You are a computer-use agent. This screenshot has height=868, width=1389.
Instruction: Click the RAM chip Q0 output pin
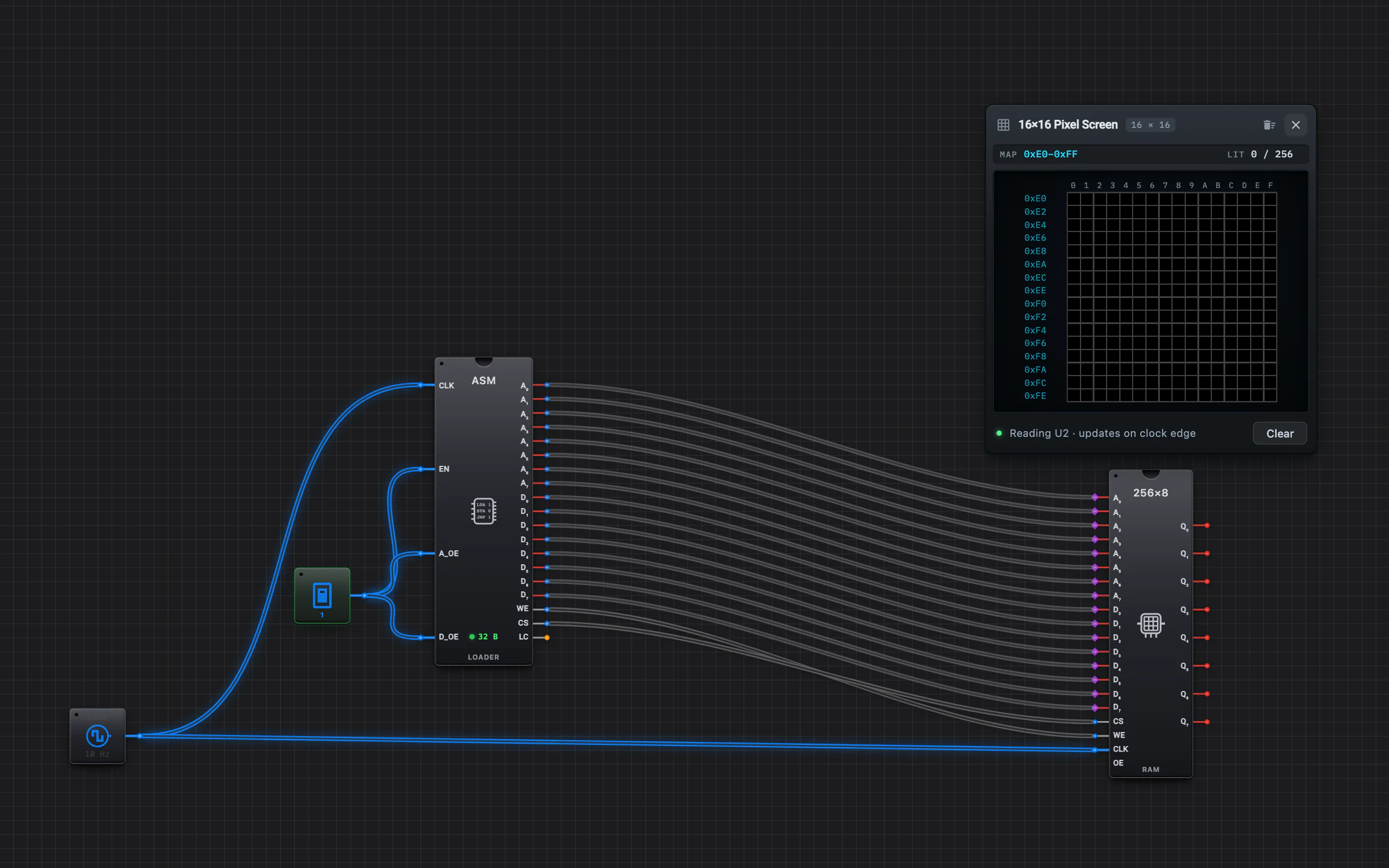[1207, 525]
